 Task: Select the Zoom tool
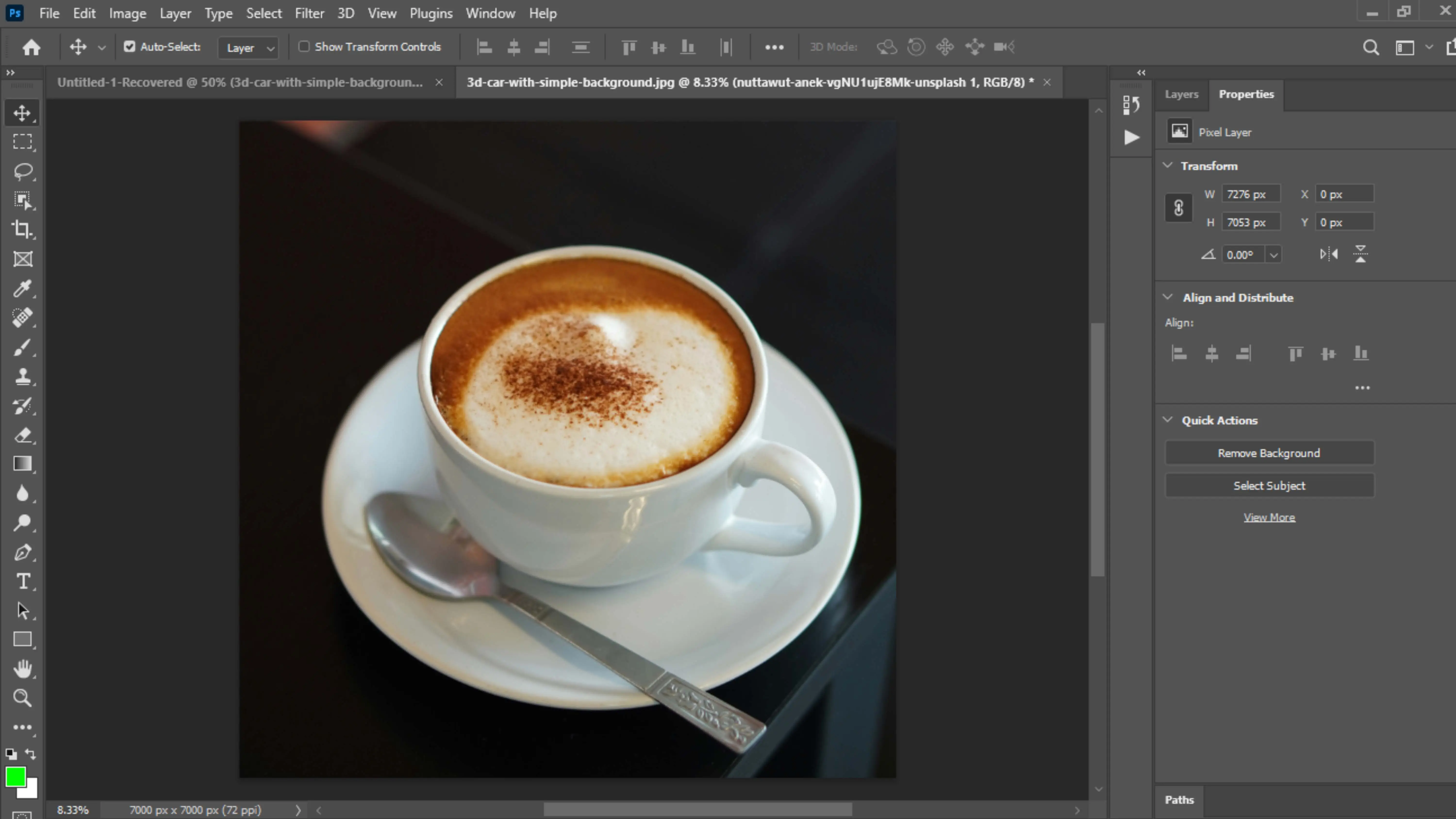click(22, 698)
